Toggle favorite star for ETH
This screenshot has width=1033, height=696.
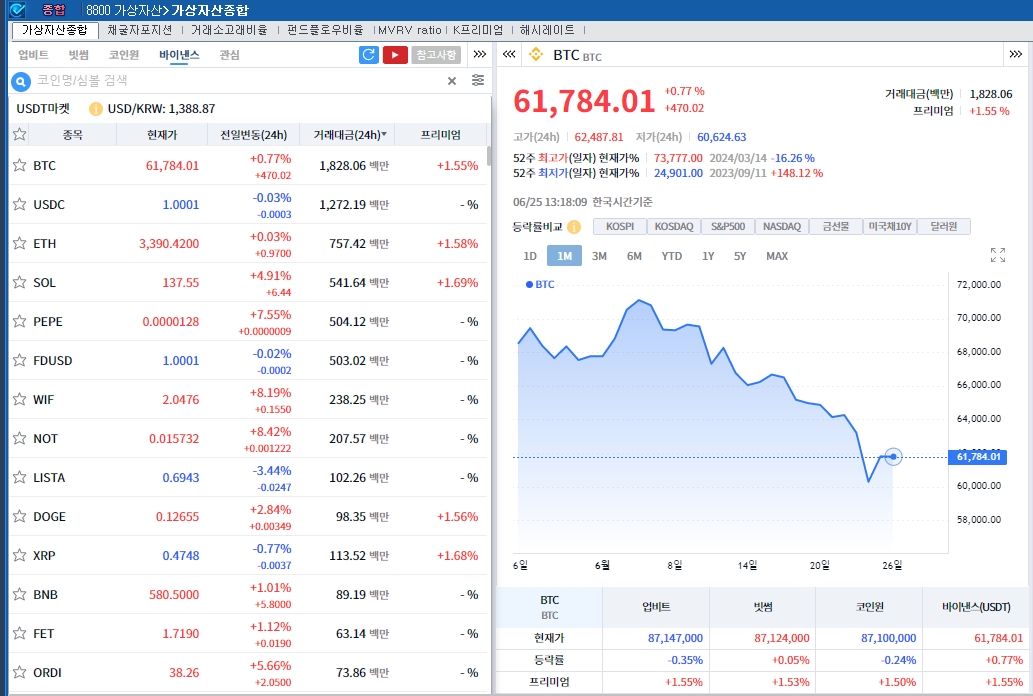tap(19, 243)
